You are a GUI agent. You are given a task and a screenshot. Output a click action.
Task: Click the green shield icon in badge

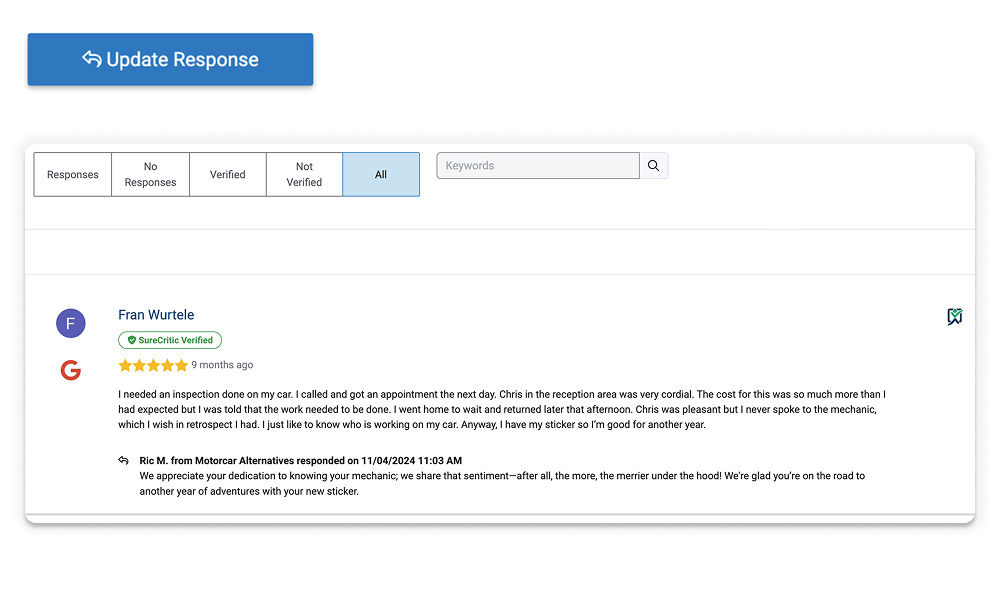click(131, 340)
